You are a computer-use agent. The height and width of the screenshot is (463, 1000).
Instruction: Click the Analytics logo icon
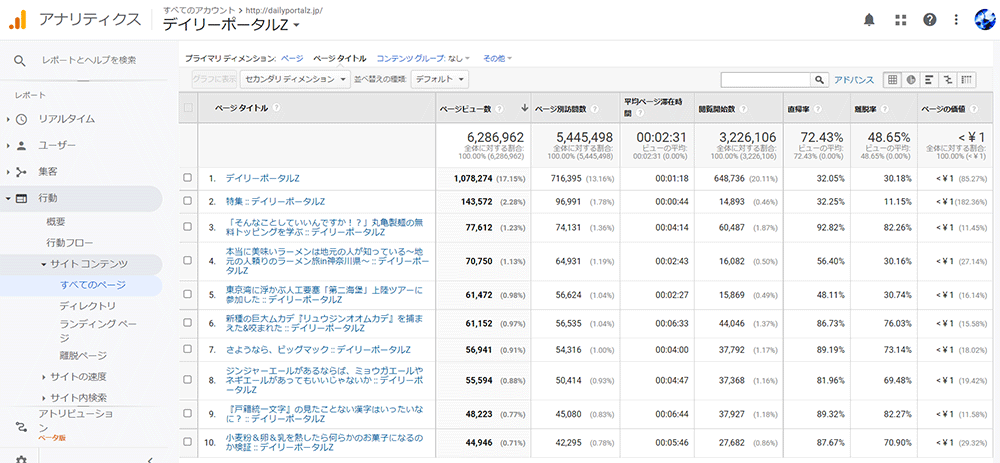pos(17,20)
